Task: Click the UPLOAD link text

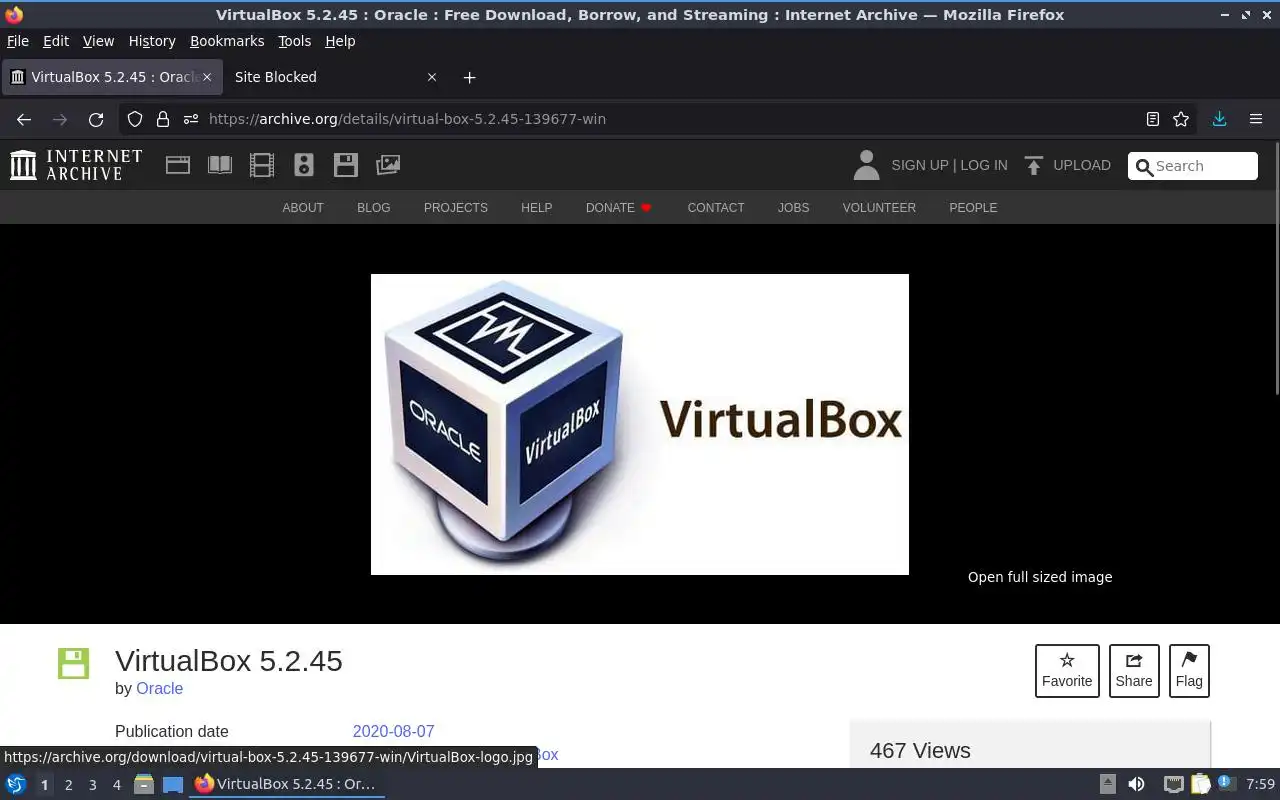Action: pyautogui.click(x=1082, y=165)
